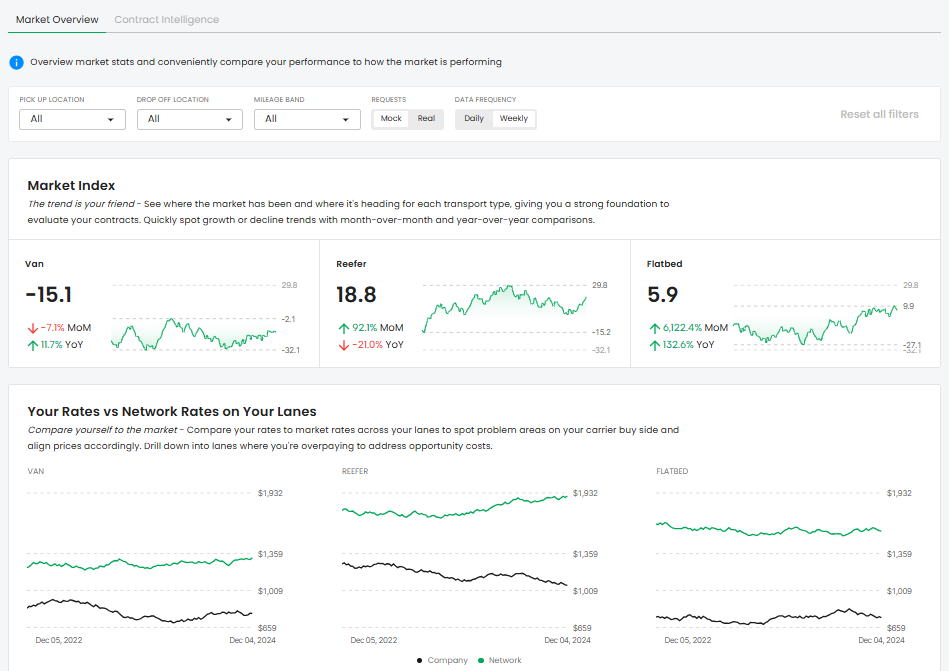Viewport: 949px width, 671px height.
Task: Click the Van market index sparkline
Action: tap(194, 335)
